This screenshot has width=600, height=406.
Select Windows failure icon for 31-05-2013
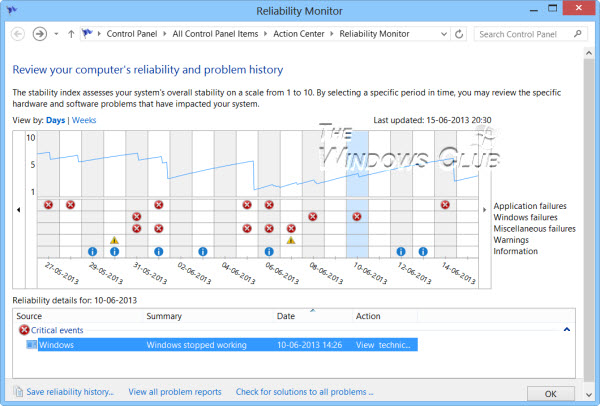pyautogui.click(x=137, y=217)
